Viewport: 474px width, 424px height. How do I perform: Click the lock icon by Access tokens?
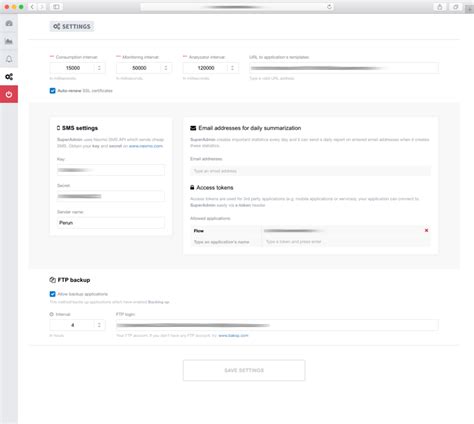[x=192, y=187]
